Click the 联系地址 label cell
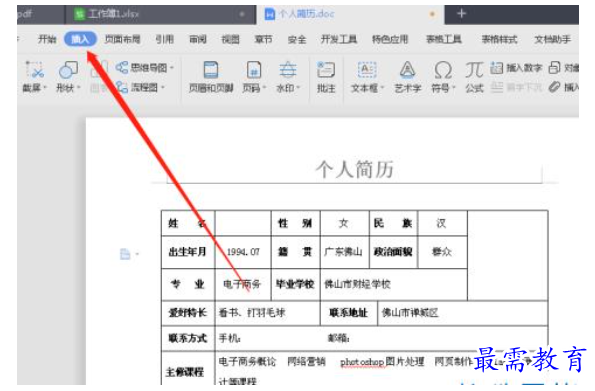This screenshot has width=595, height=391. click(x=349, y=313)
